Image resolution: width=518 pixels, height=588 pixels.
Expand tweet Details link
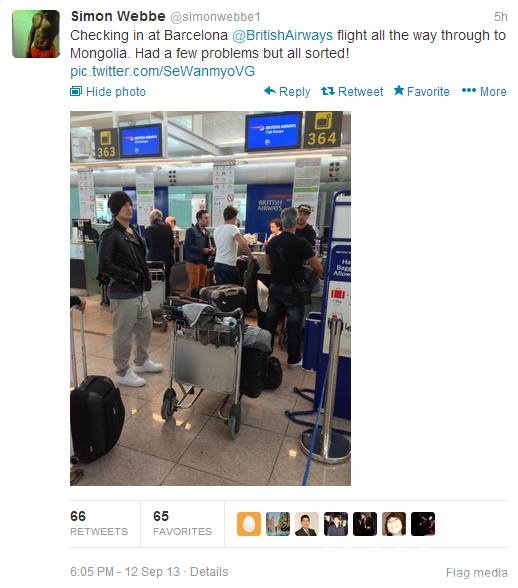click(x=209, y=572)
